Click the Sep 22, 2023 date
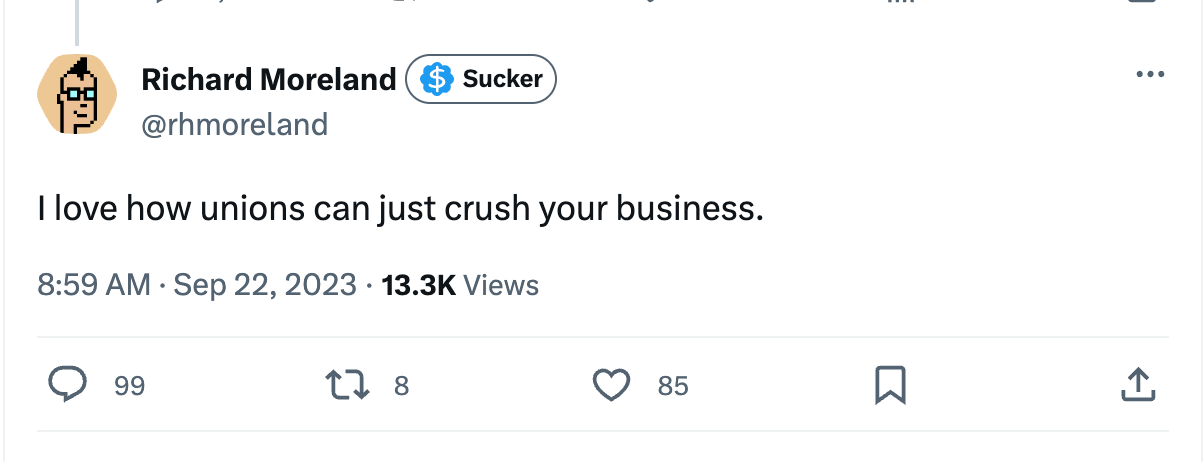Image resolution: width=1204 pixels, height=462 pixels. pos(265,286)
